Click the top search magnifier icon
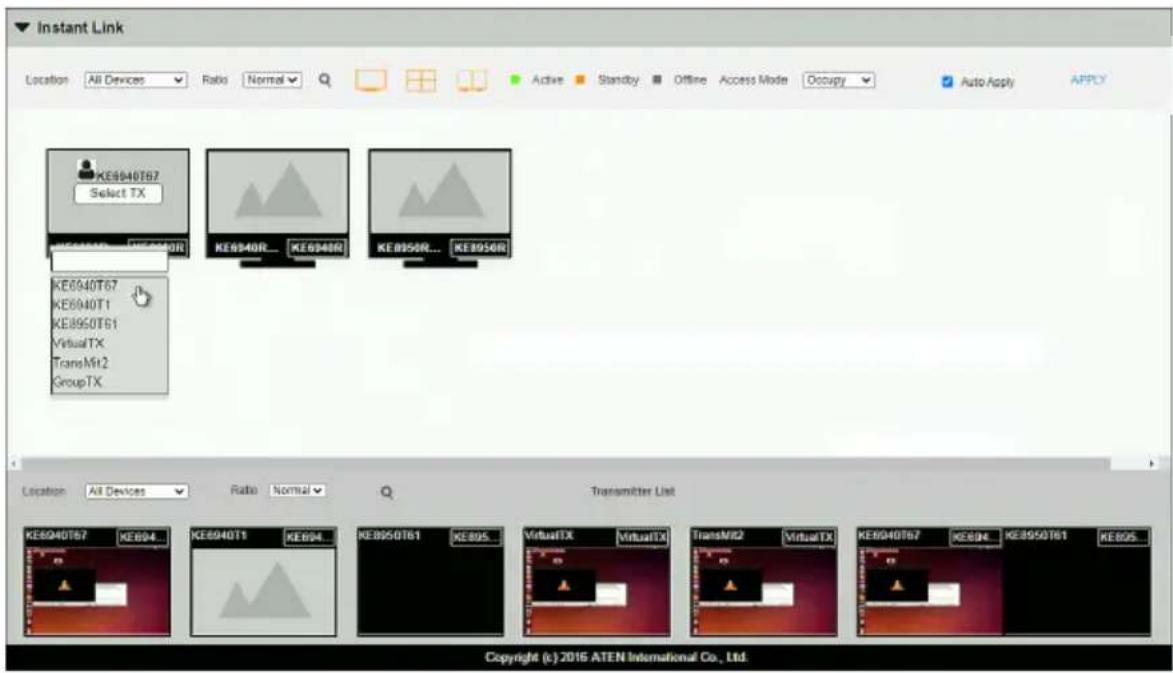1173x673 pixels. point(325,79)
